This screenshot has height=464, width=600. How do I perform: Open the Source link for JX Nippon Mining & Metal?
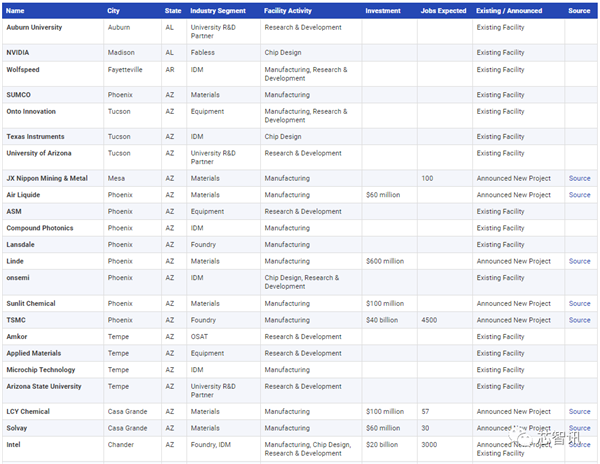coord(579,179)
